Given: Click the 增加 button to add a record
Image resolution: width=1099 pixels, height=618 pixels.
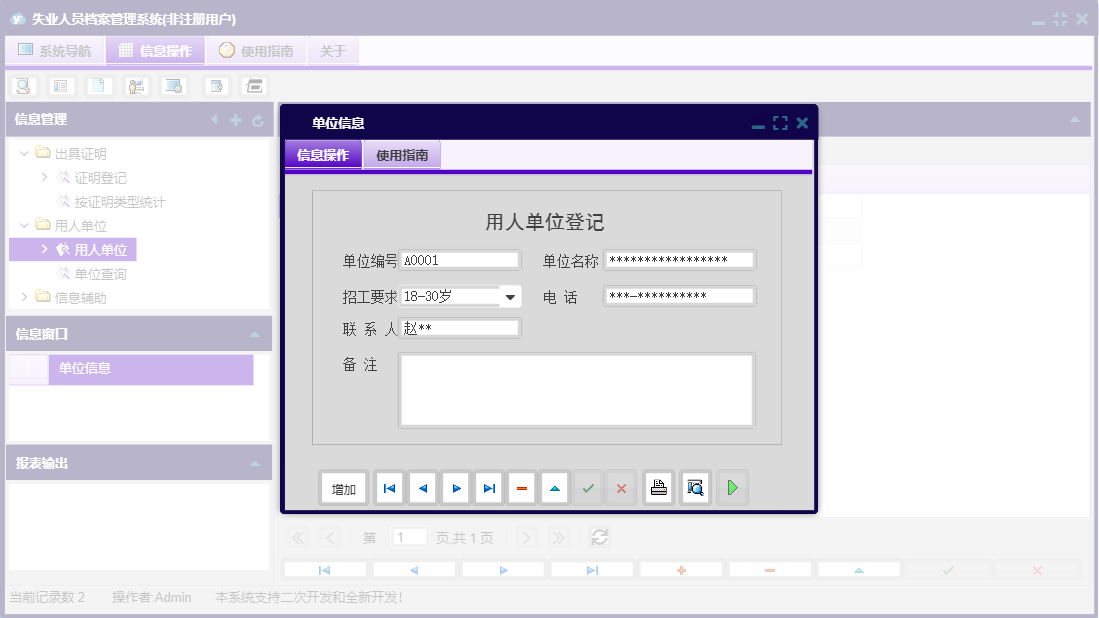Looking at the screenshot, I should point(343,488).
